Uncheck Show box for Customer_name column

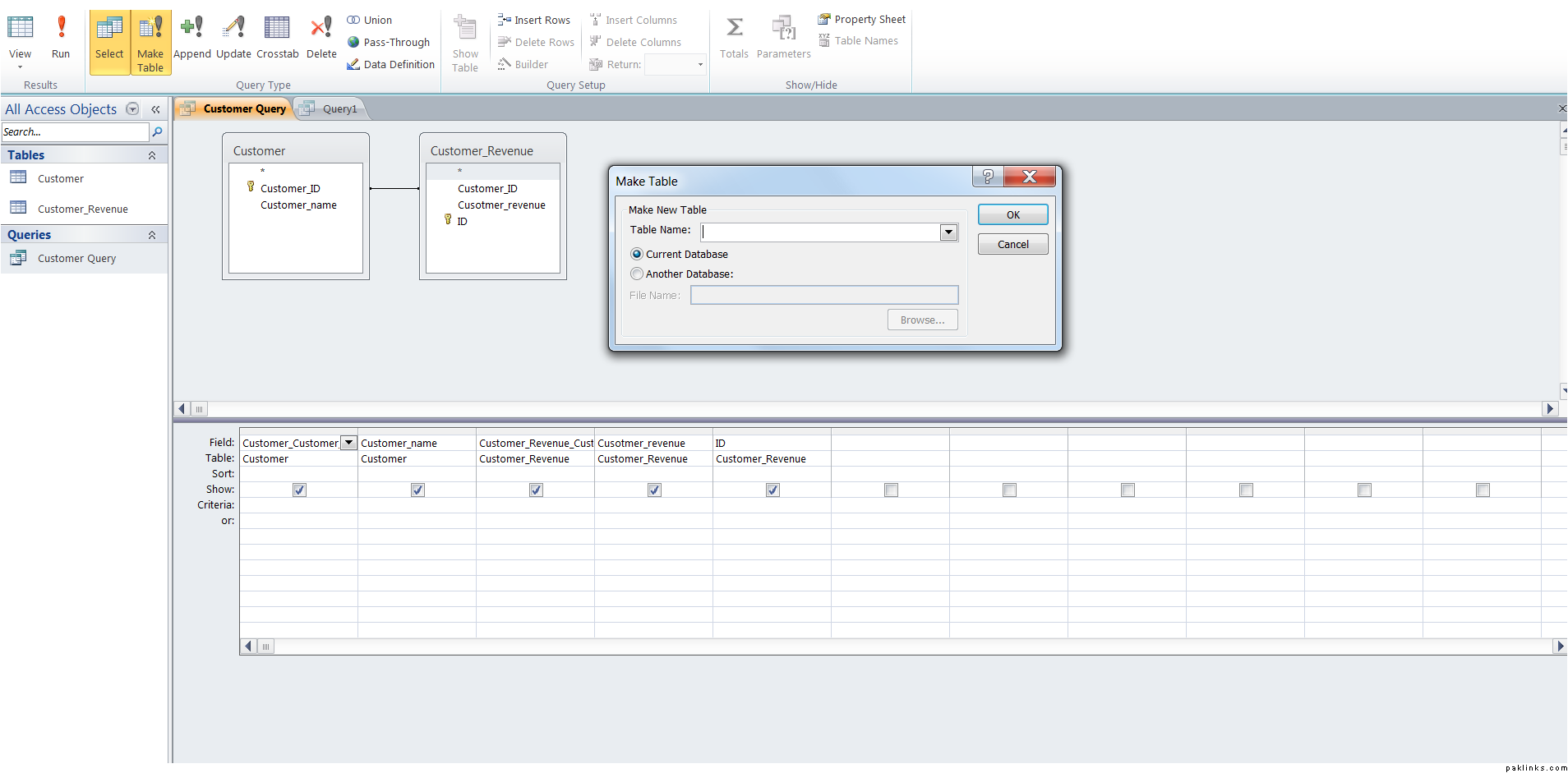coord(417,490)
